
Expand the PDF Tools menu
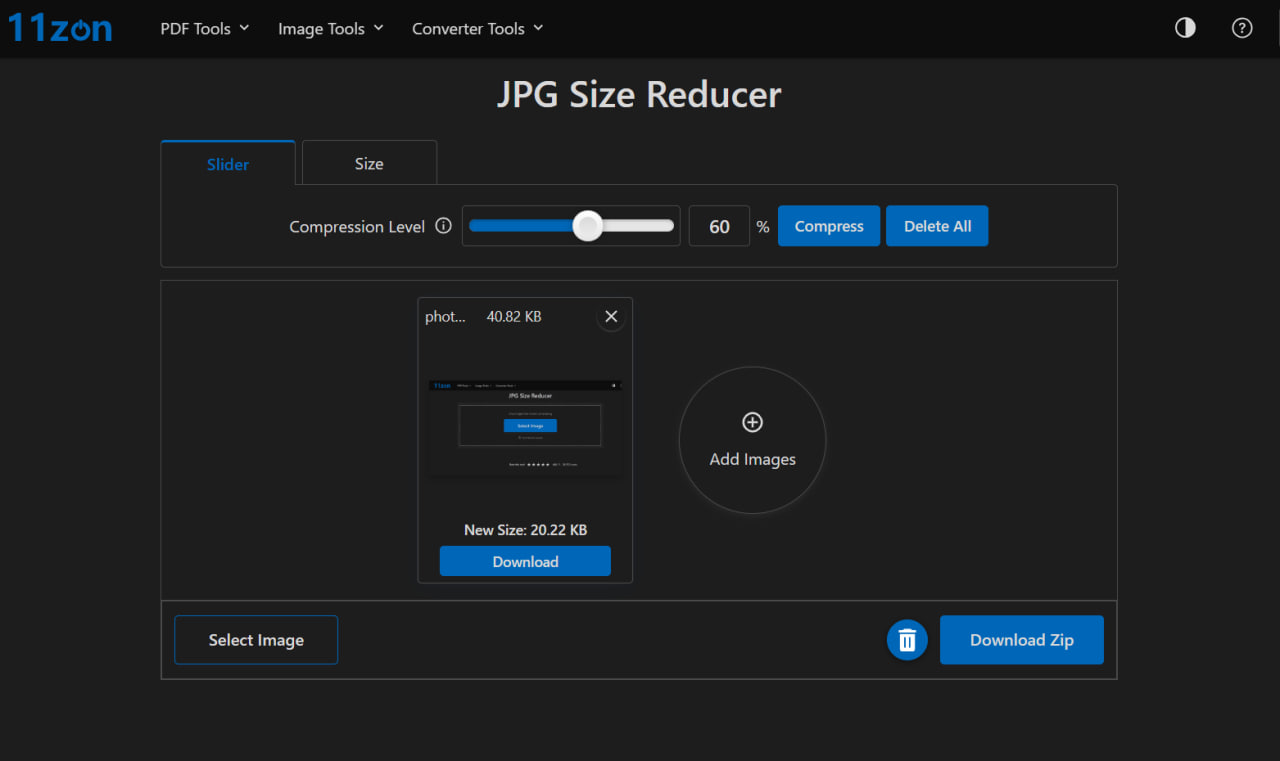click(205, 29)
